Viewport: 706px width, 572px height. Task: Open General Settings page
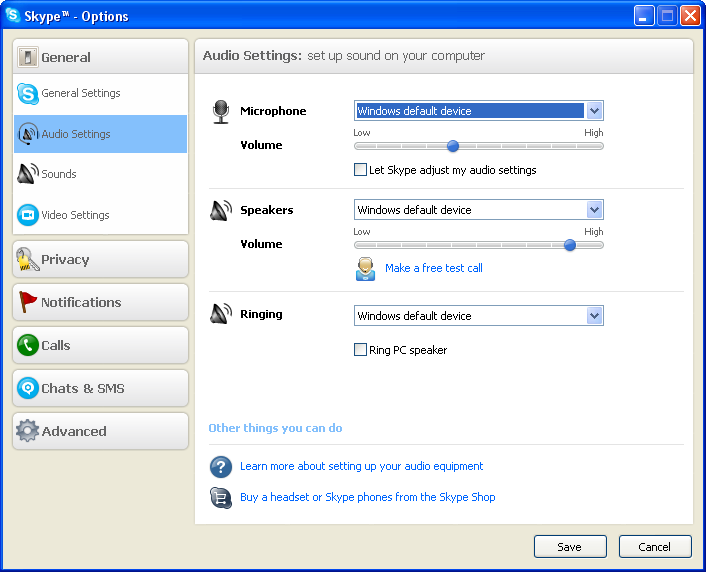pos(100,94)
